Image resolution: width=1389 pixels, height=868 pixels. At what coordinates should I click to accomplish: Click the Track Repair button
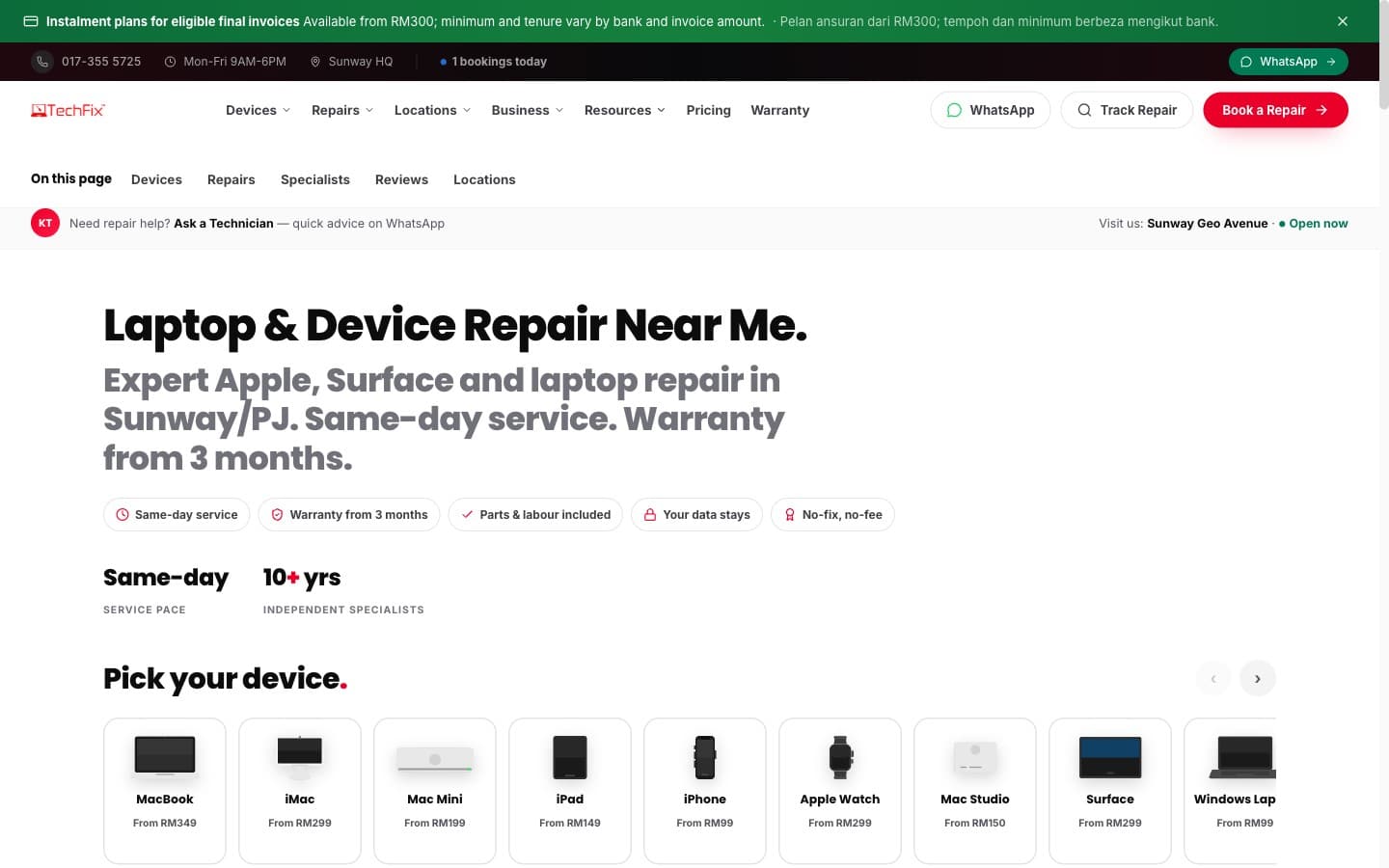[1127, 110]
